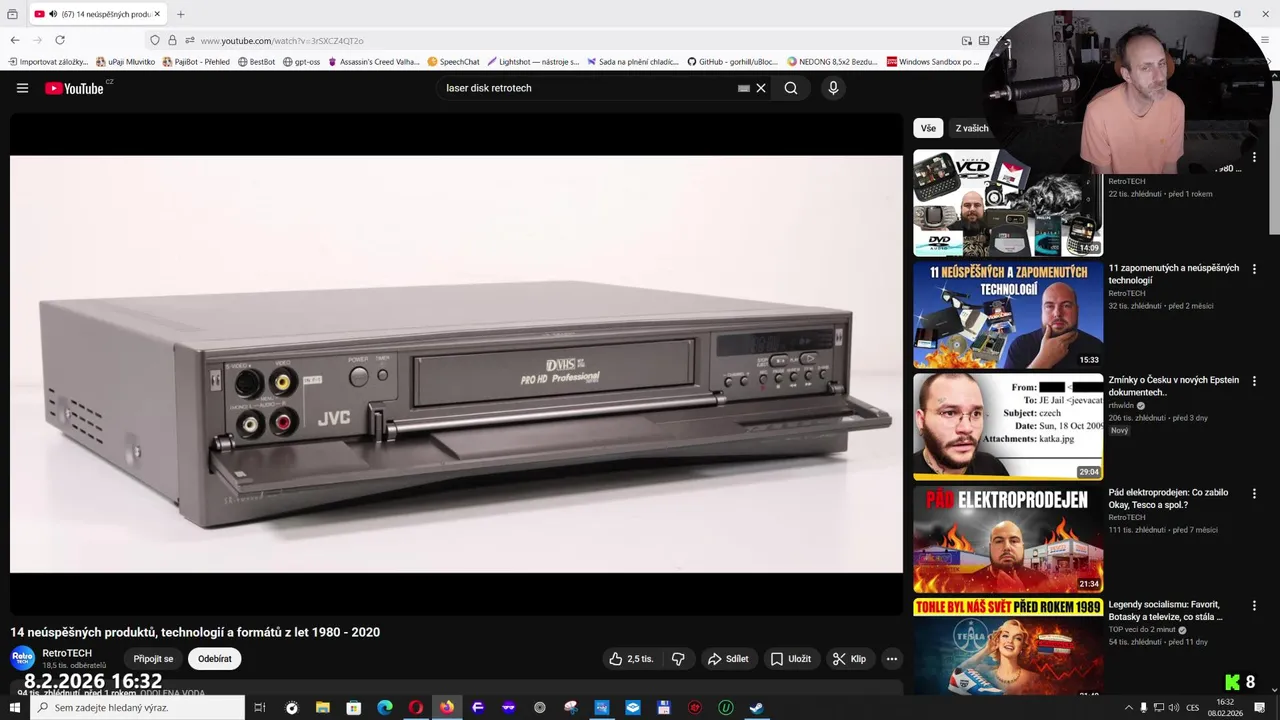Click taskbar search box 'Sem zadejte hledaný výraz'
The height and width of the screenshot is (720, 1280).
click(x=137, y=708)
